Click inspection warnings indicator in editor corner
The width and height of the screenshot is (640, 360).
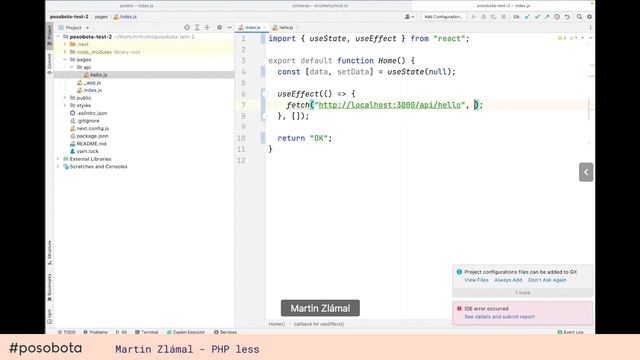[567, 38]
